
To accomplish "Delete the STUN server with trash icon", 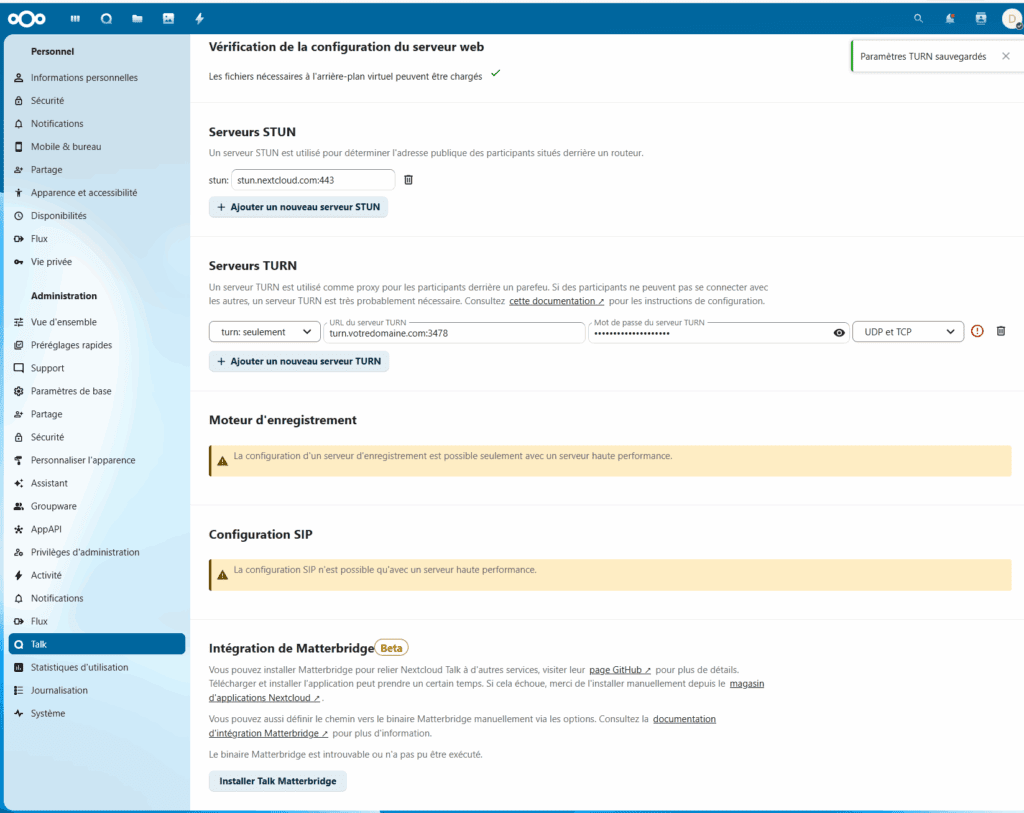I will [x=408, y=180].
